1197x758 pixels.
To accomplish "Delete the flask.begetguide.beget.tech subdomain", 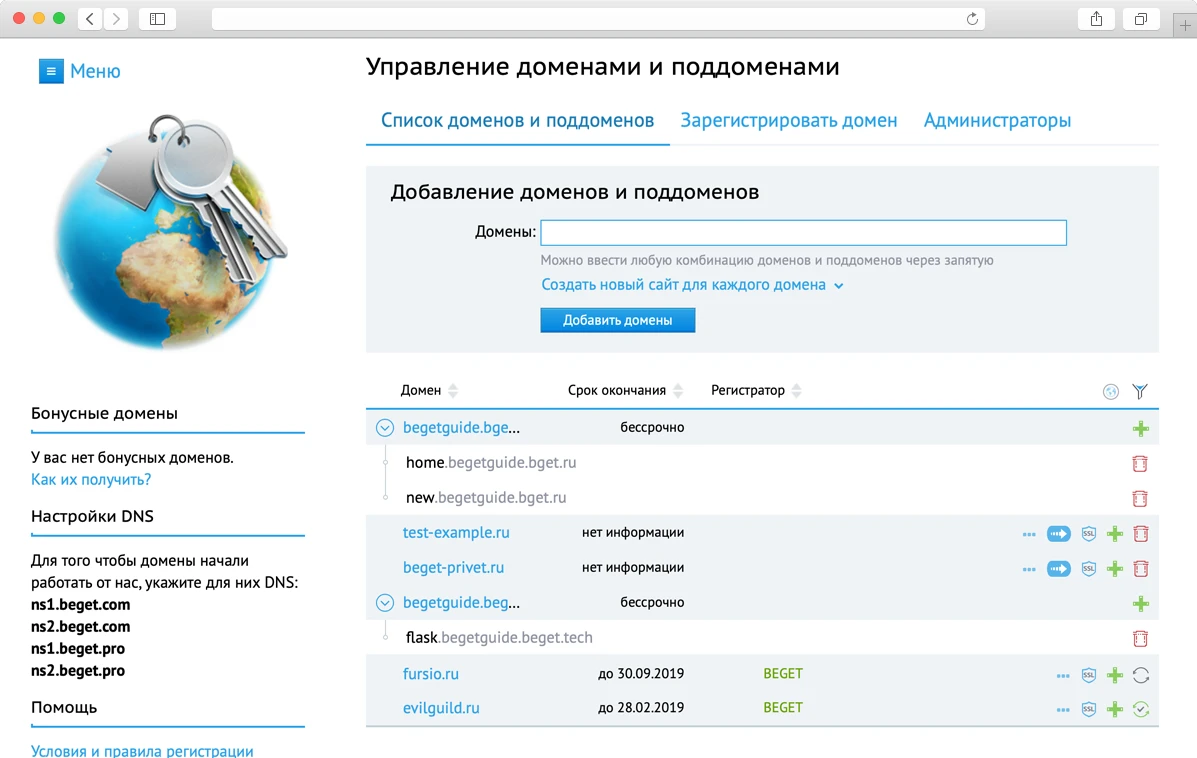I will click(x=1140, y=638).
